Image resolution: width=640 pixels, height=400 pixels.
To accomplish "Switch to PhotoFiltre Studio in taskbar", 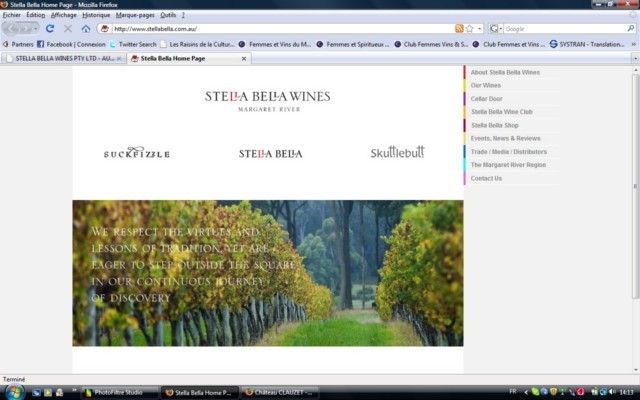I will (x=120, y=393).
